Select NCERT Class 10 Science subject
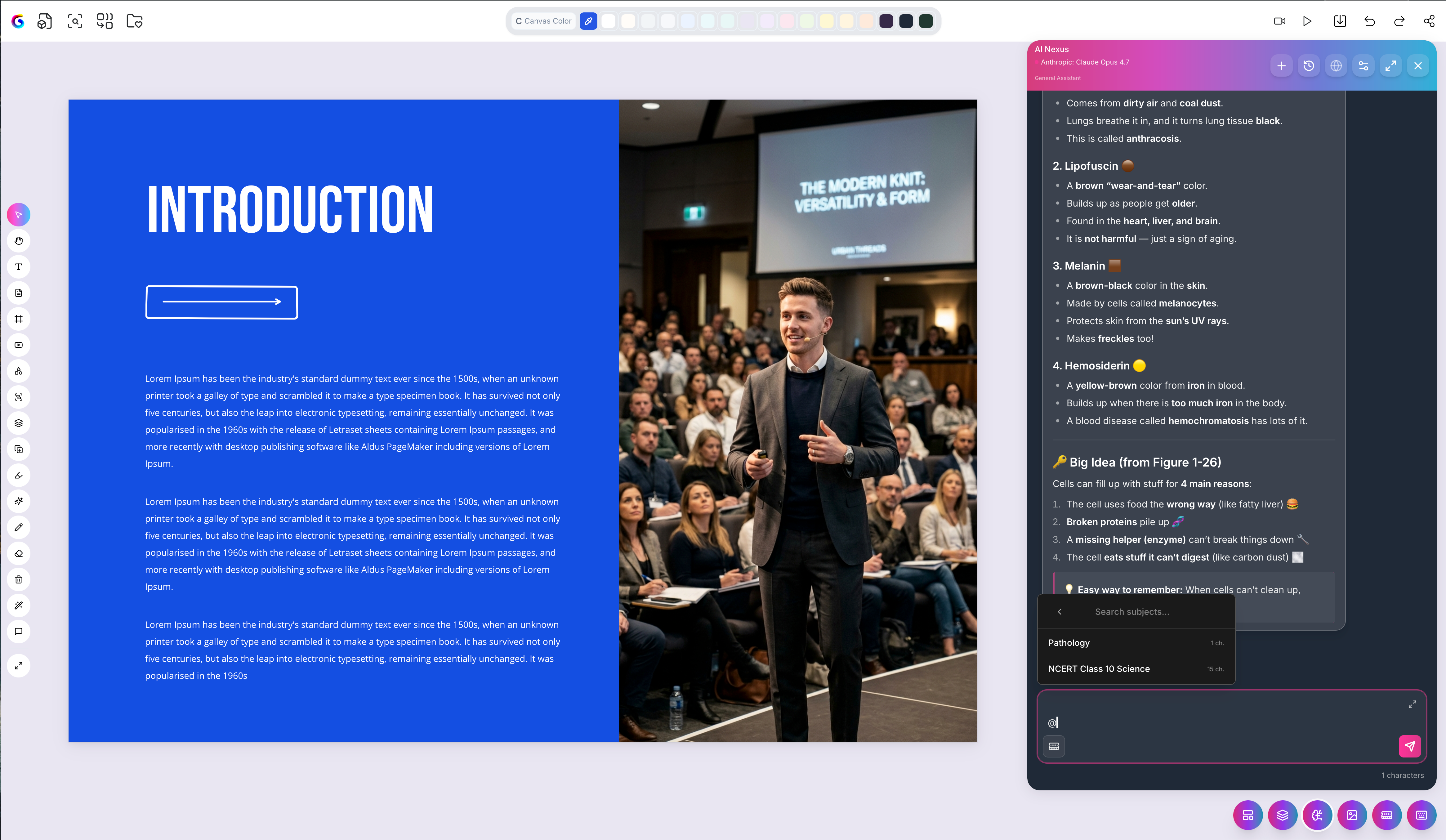 (1136, 669)
